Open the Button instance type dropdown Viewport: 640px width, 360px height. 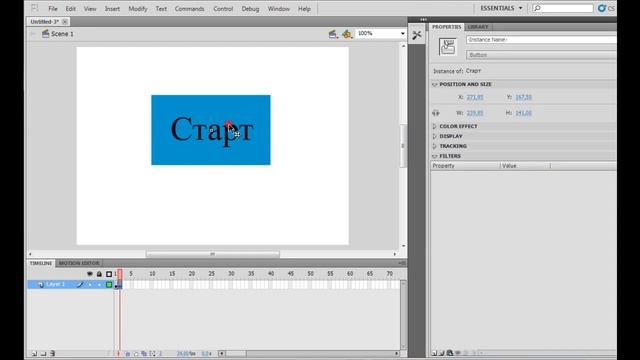(541, 55)
